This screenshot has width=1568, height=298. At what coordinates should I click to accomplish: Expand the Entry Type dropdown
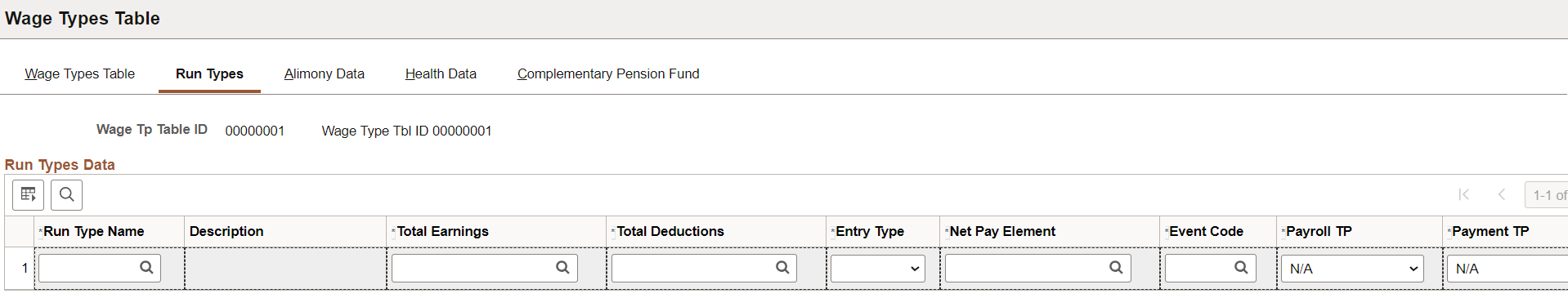pyautogui.click(x=878, y=268)
